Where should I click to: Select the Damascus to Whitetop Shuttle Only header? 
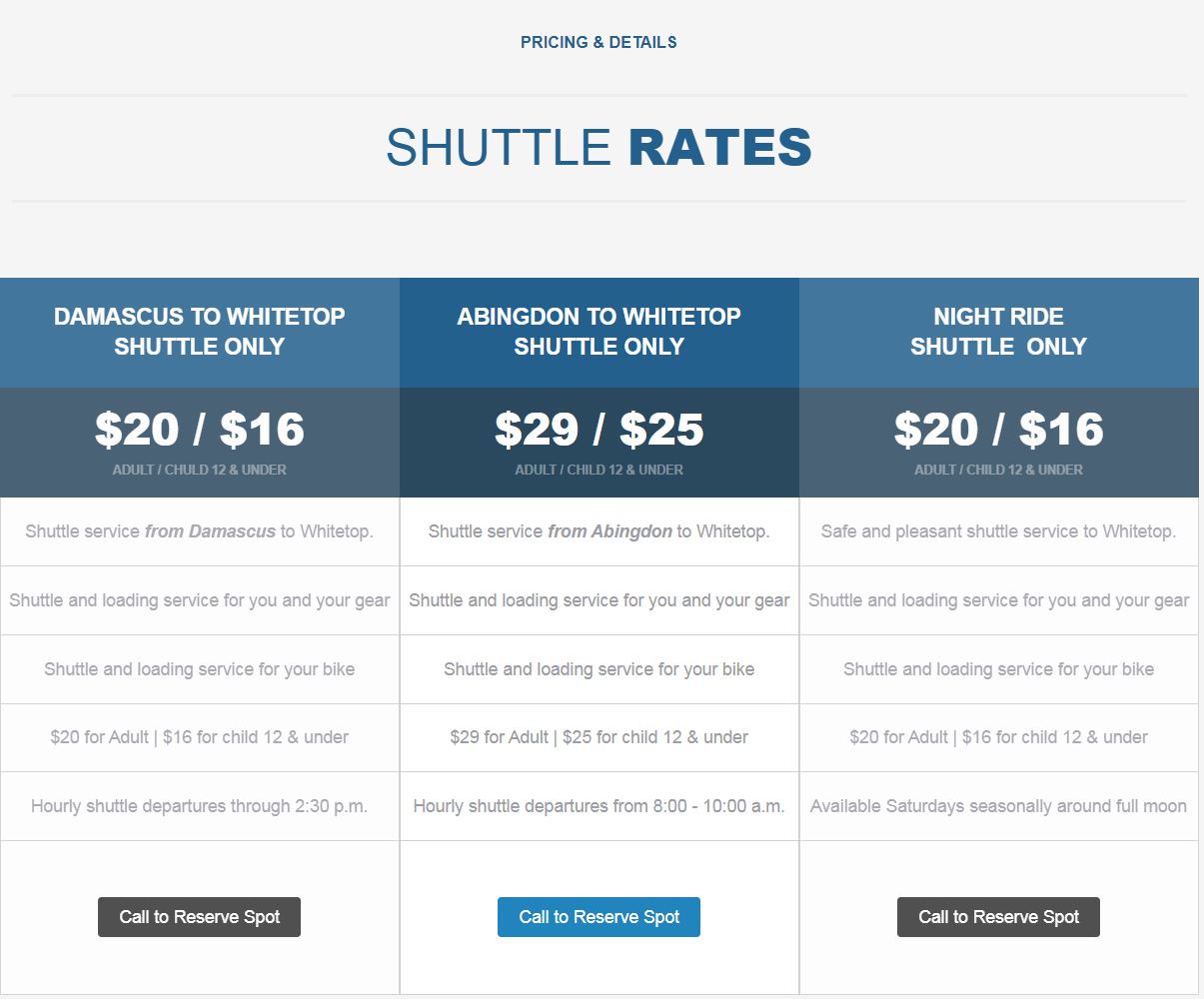tap(200, 332)
